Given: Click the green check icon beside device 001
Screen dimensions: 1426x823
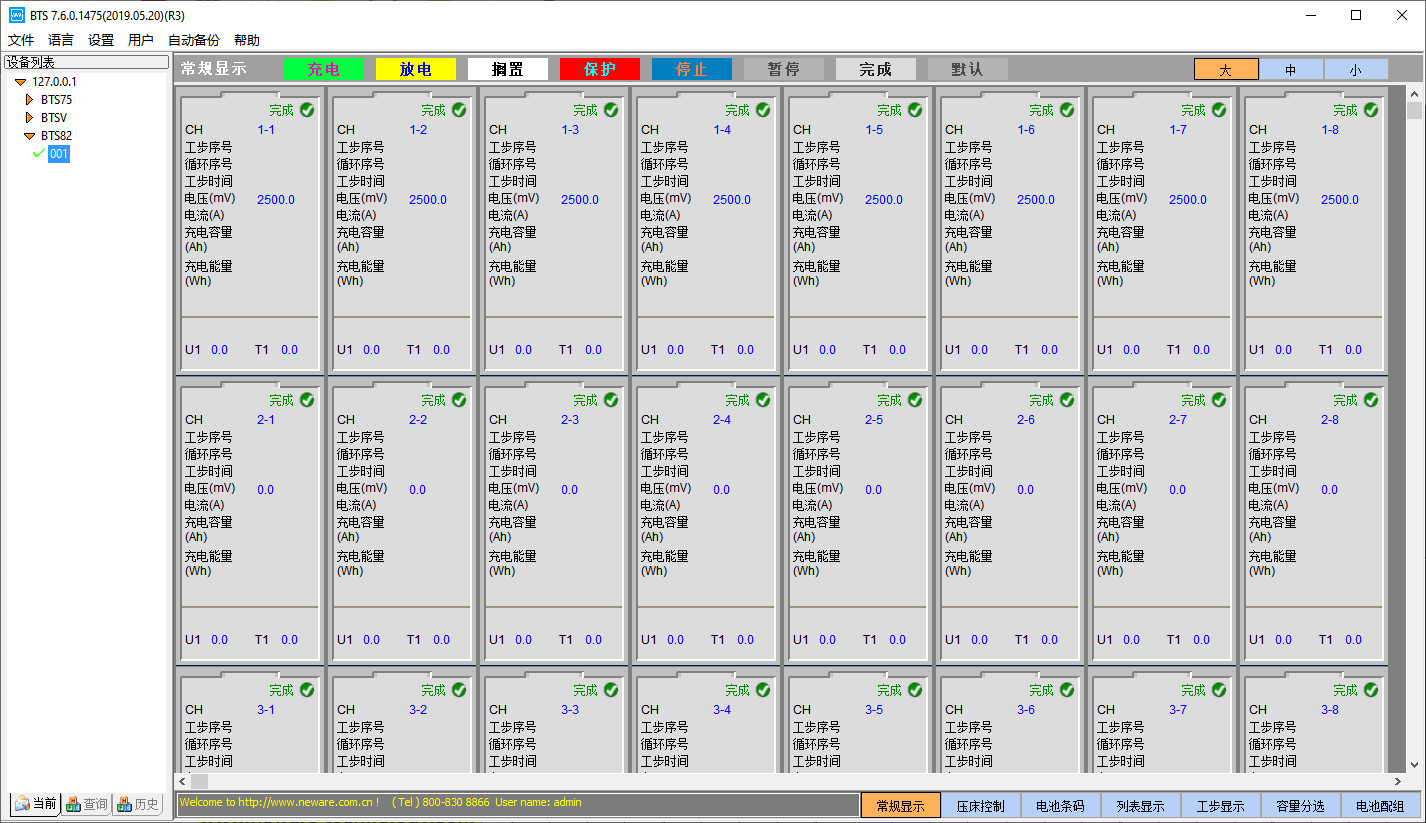Looking at the screenshot, I should (39, 154).
